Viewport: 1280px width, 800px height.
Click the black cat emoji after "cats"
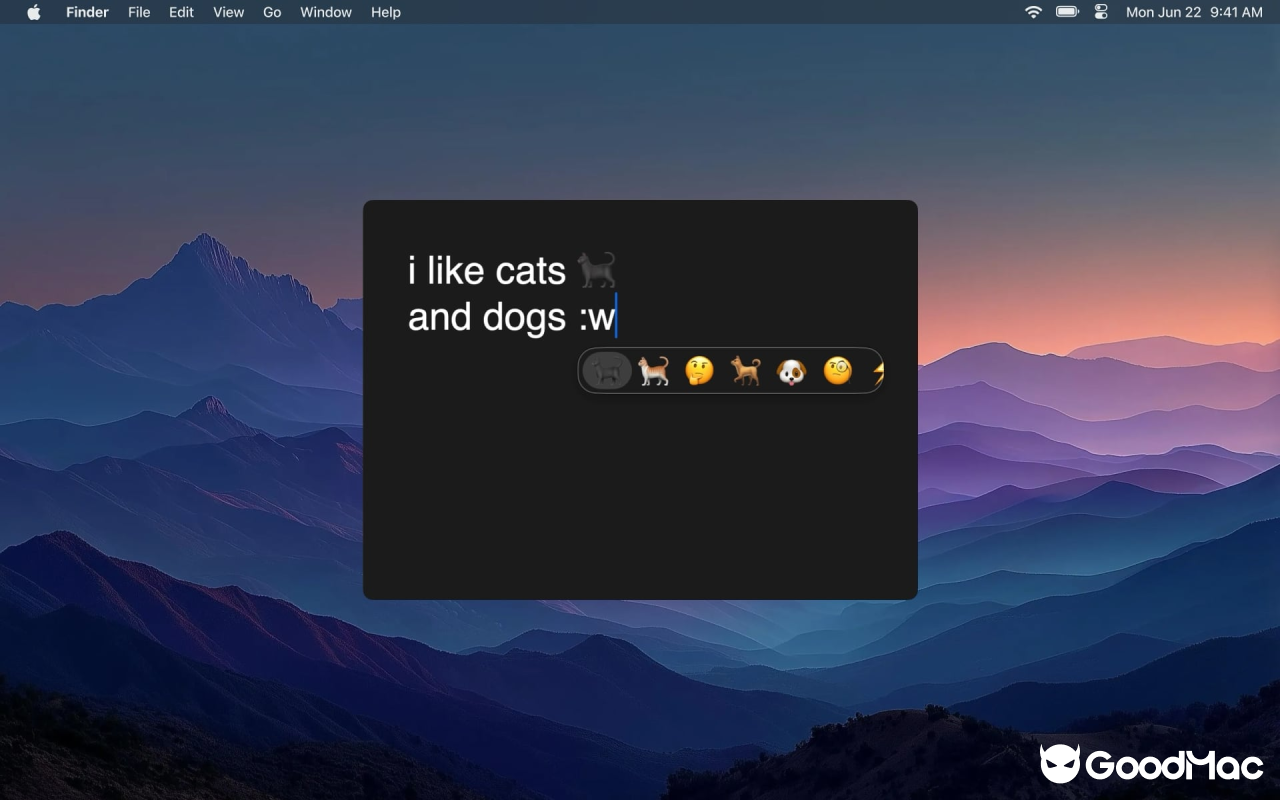click(597, 270)
